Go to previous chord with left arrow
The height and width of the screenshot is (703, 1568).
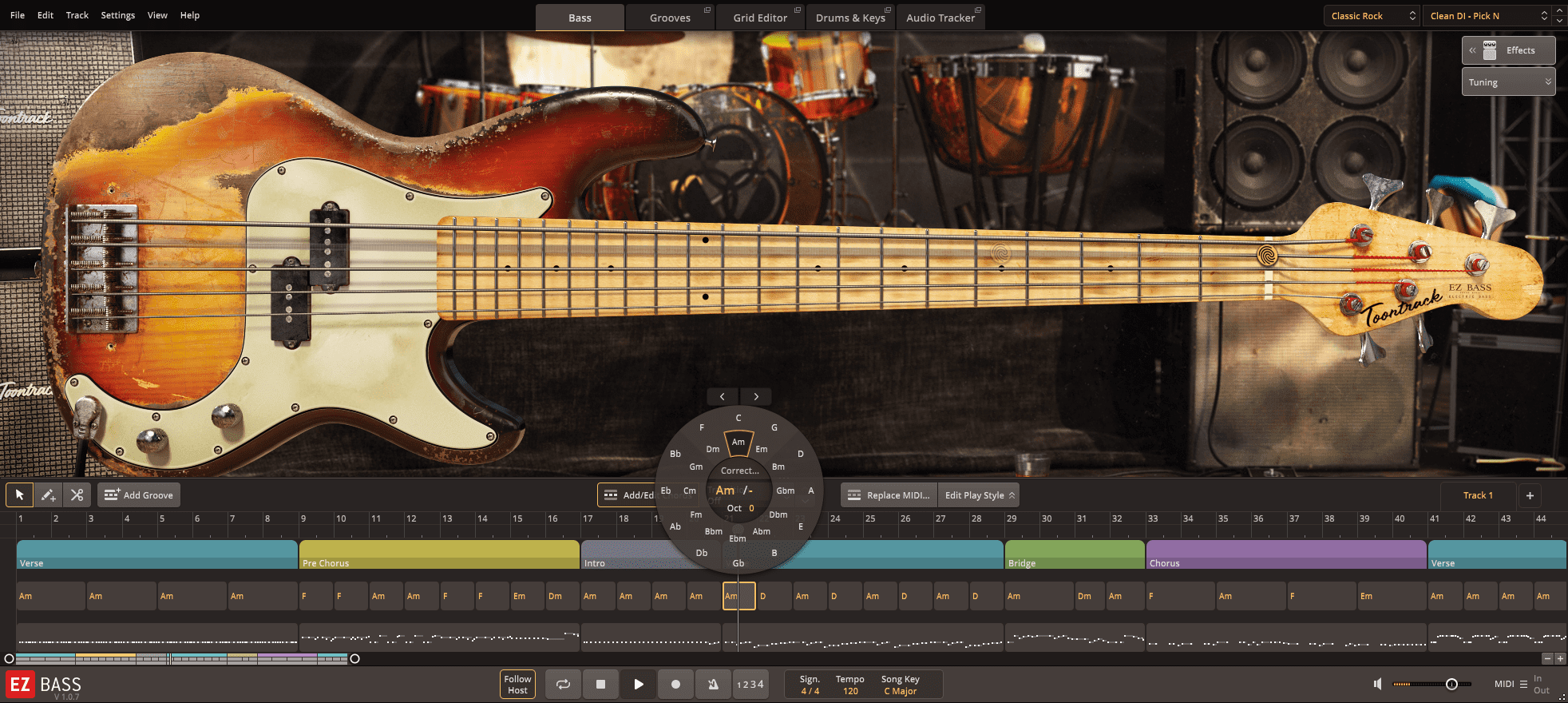(723, 396)
